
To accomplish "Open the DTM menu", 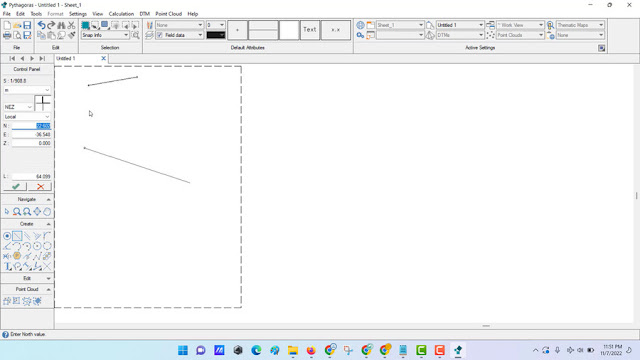I will pos(144,14).
